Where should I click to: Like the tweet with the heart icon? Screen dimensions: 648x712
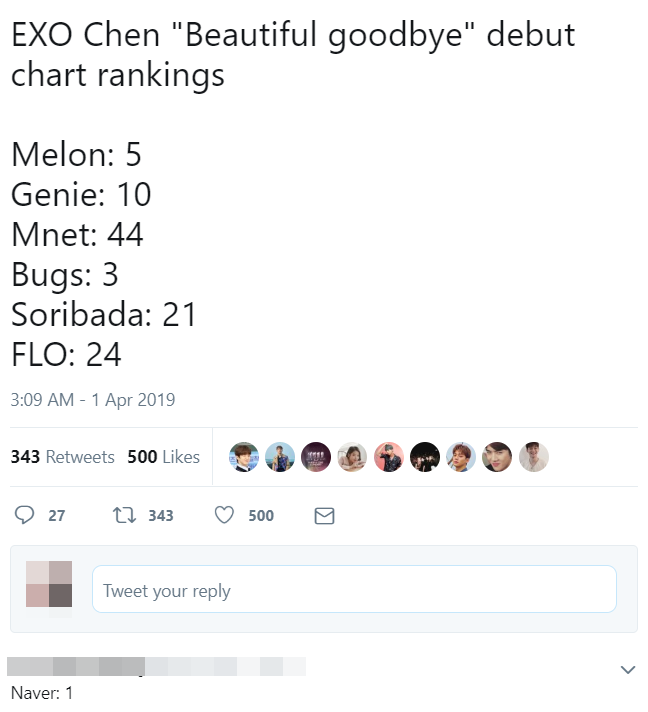coord(224,515)
